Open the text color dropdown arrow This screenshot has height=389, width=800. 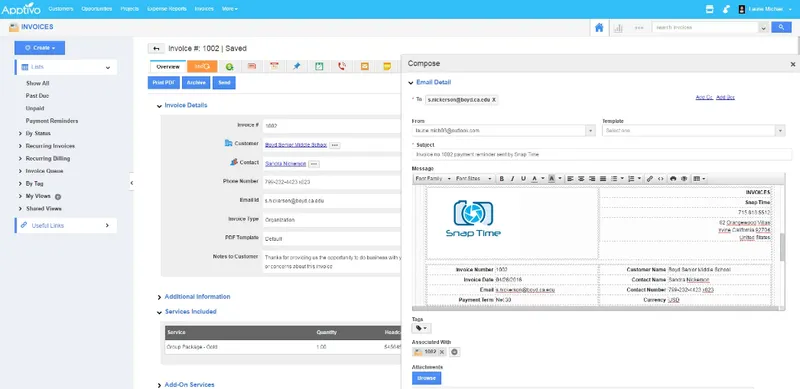click(x=543, y=179)
